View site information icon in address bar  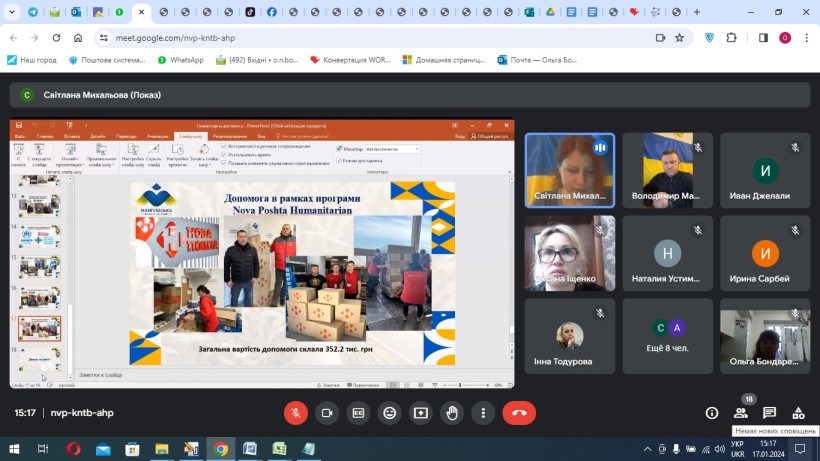click(x=104, y=38)
